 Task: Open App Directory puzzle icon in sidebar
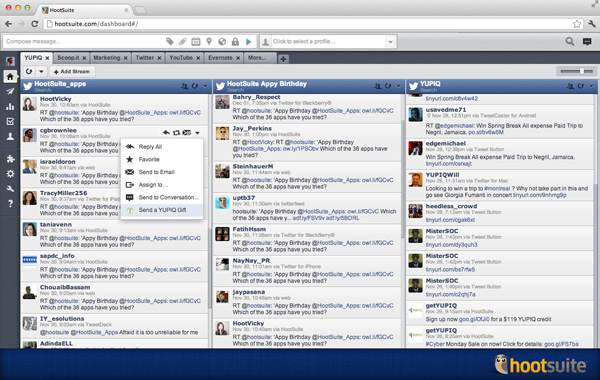10,159
